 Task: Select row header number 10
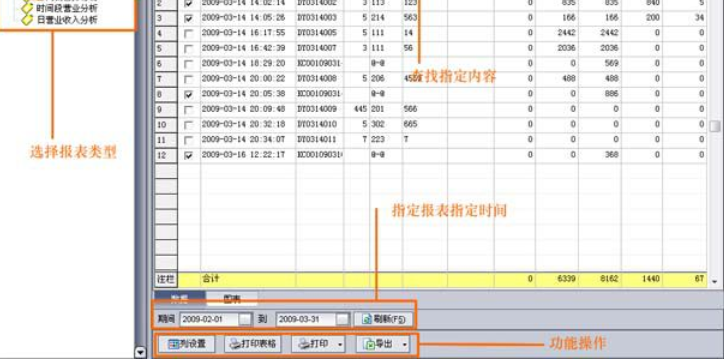166,125
